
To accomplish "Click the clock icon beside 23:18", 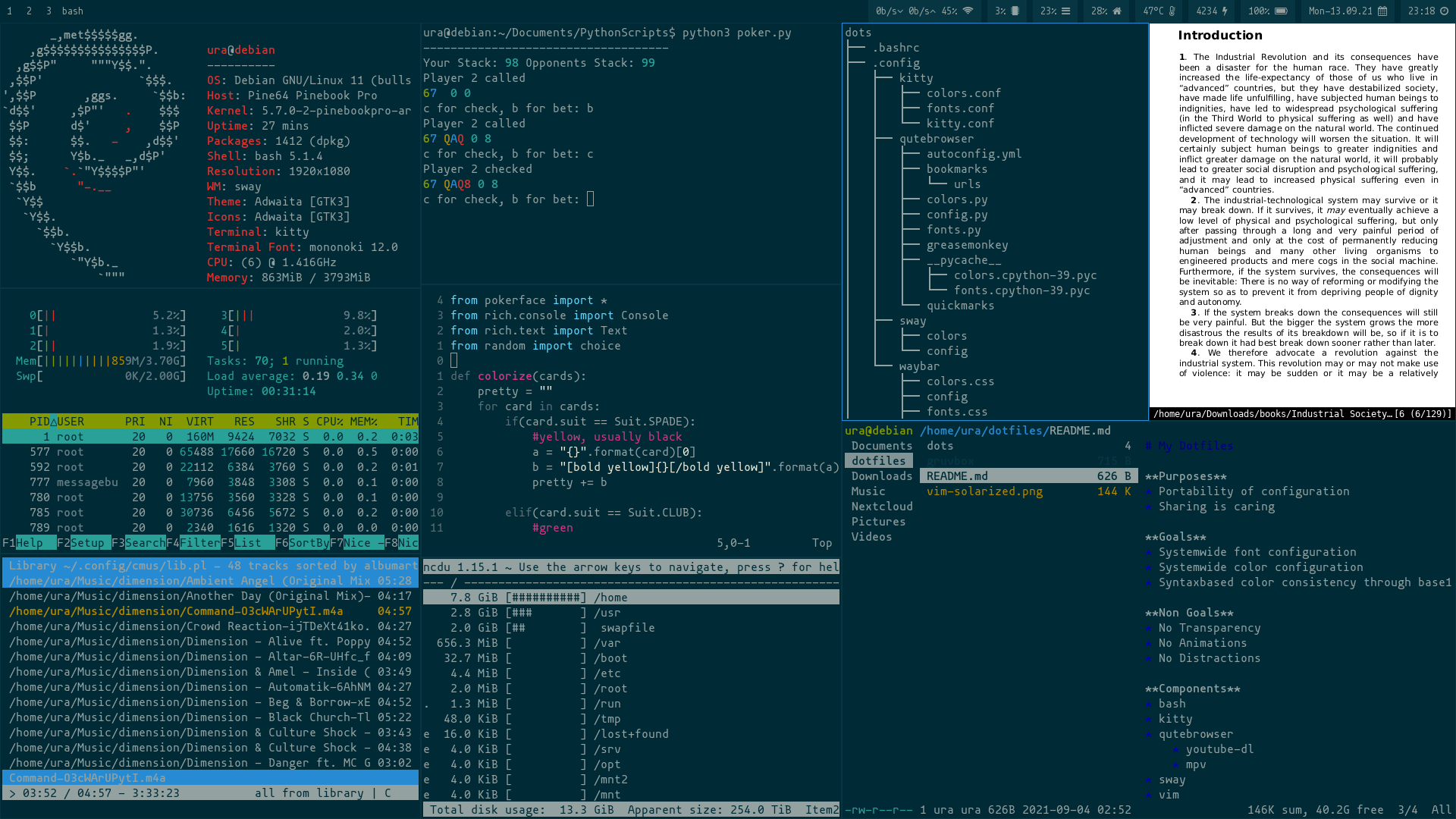I will [1444, 11].
